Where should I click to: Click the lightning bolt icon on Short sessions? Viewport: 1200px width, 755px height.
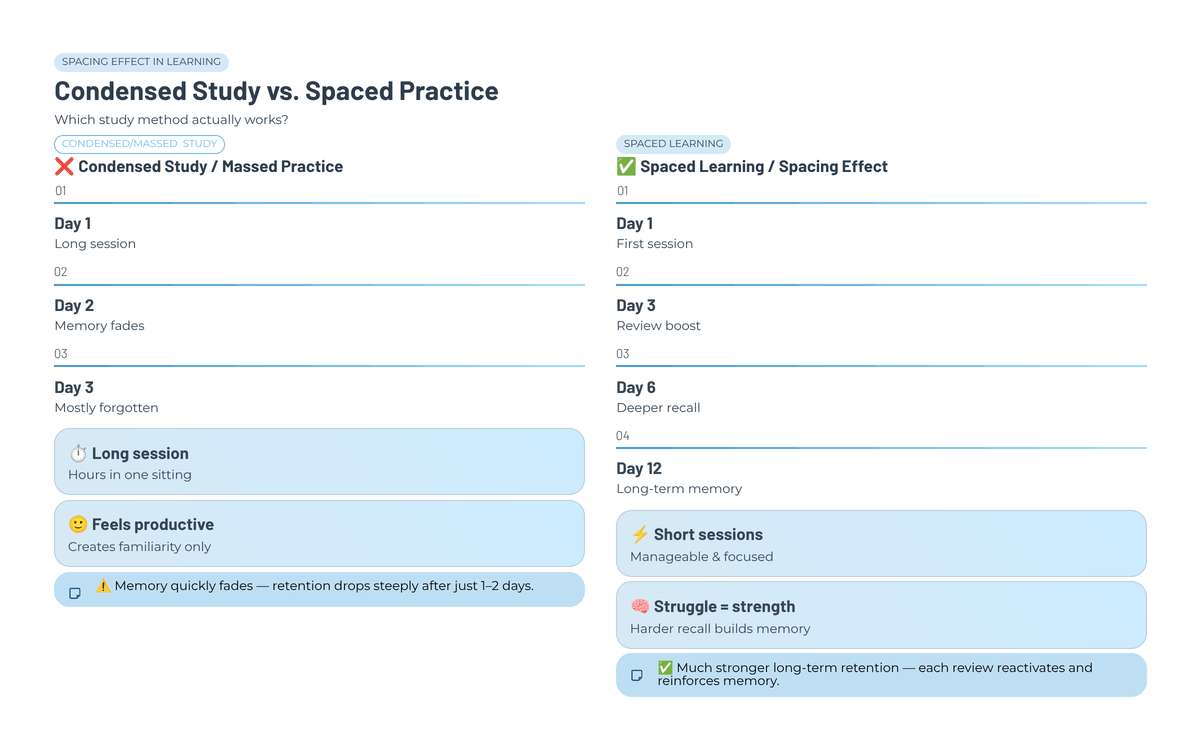point(640,535)
